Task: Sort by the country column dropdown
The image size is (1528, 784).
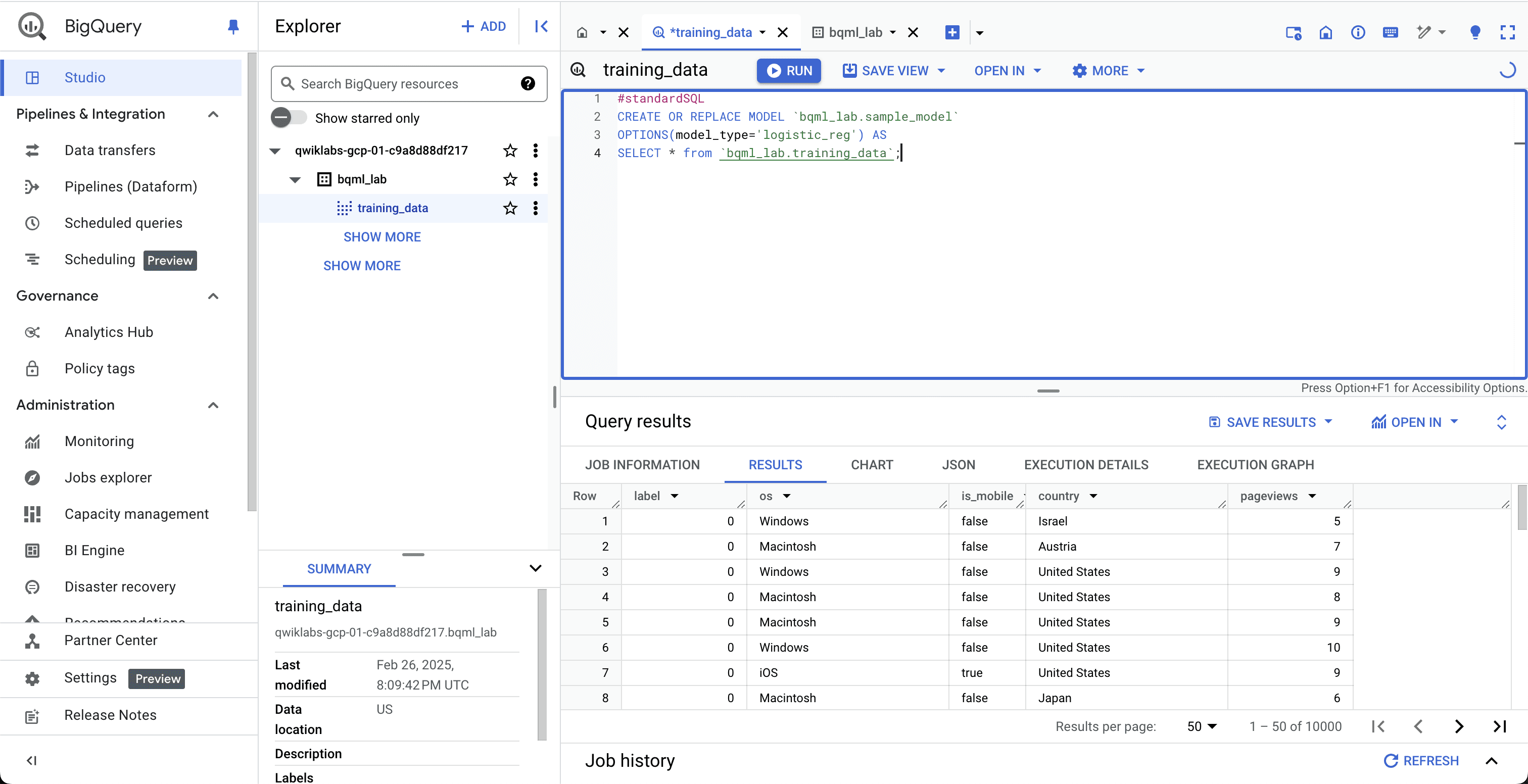Action: pyautogui.click(x=1093, y=497)
